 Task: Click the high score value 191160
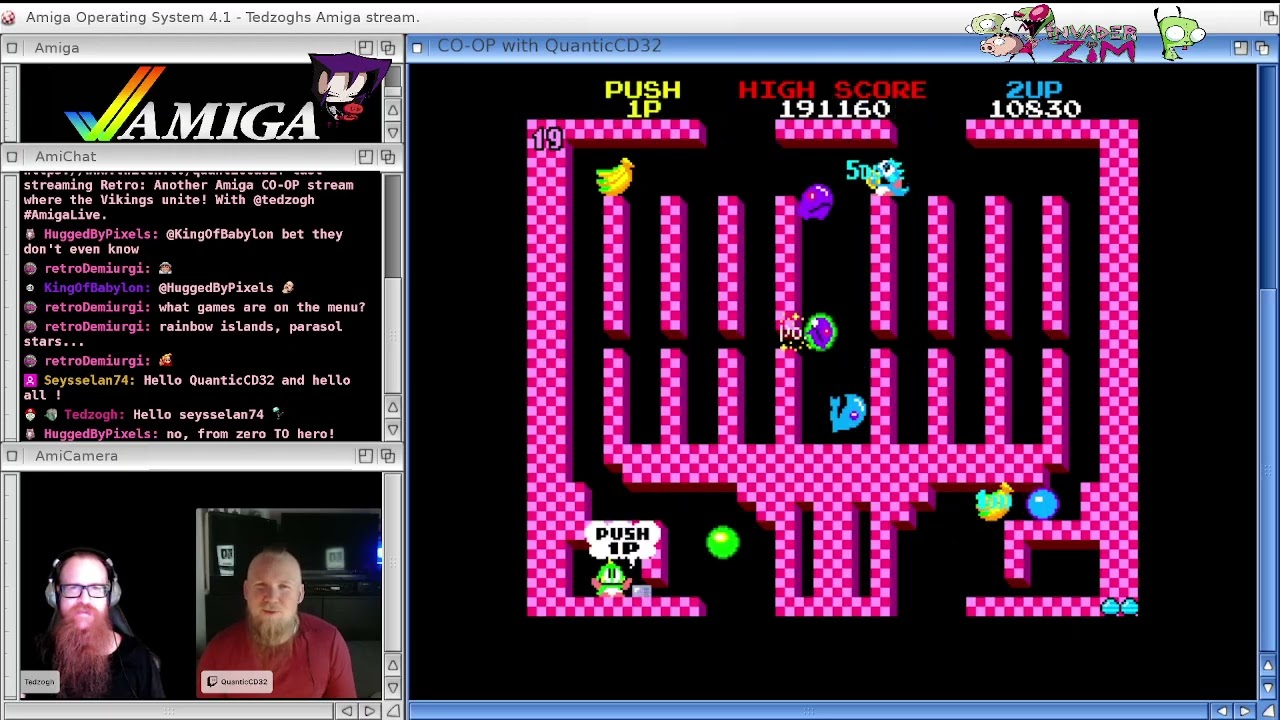(834, 109)
